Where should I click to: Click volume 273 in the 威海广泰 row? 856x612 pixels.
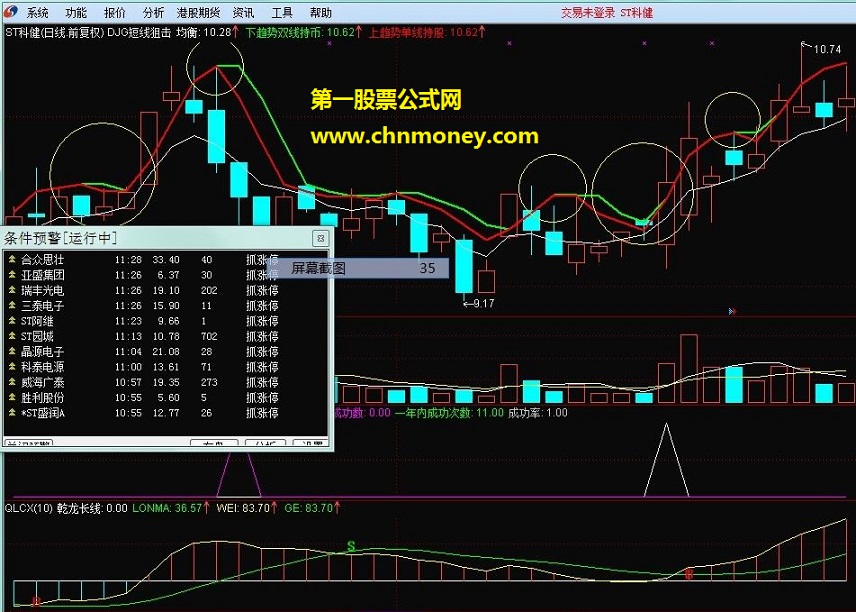[x=209, y=382]
